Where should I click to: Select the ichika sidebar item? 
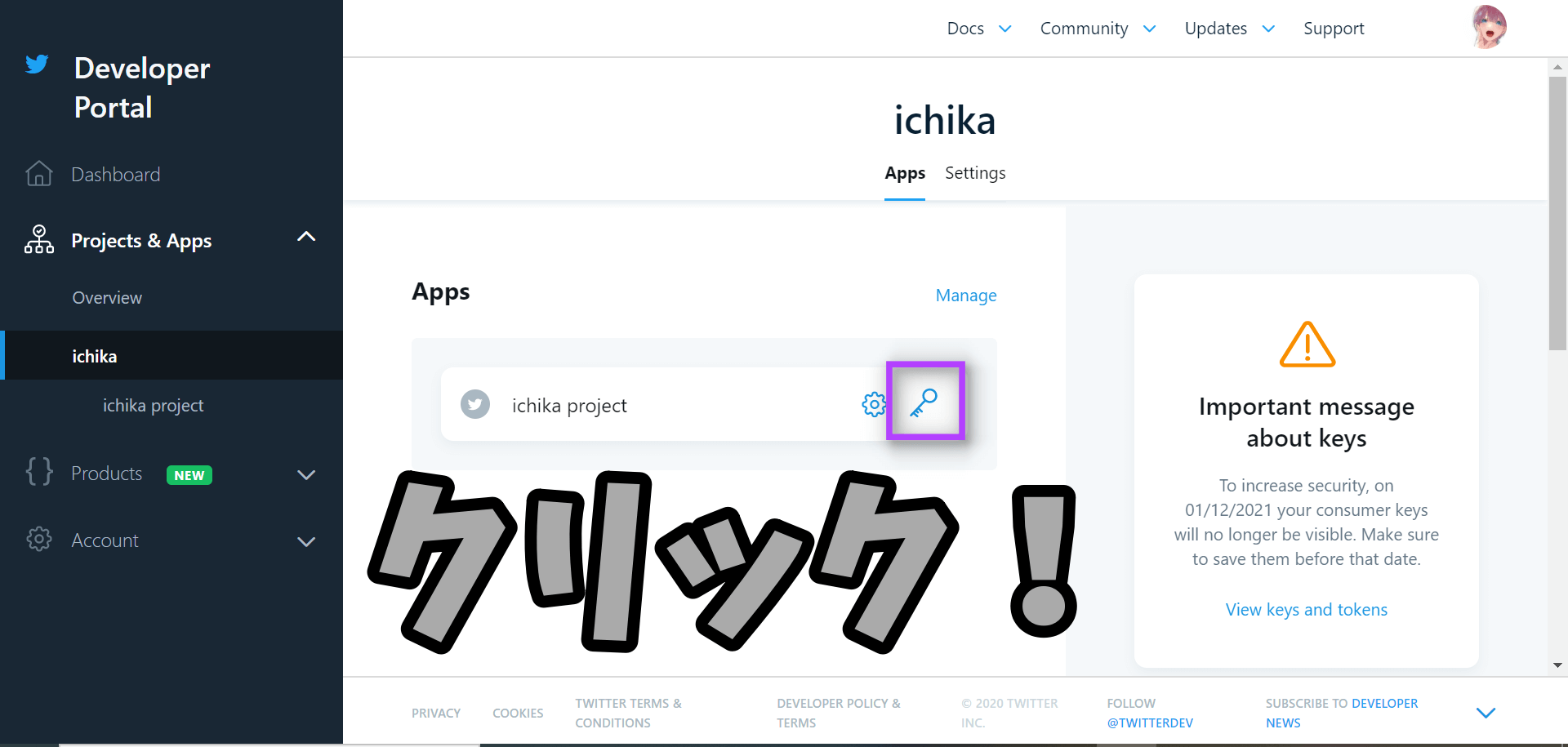[x=171, y=355]
